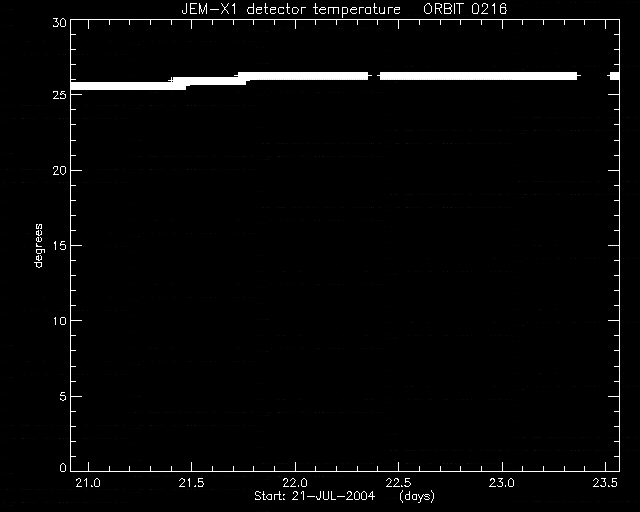Click x-axis tick label 23.0
The height and width of the screenshot is (512, 640).
502,483
